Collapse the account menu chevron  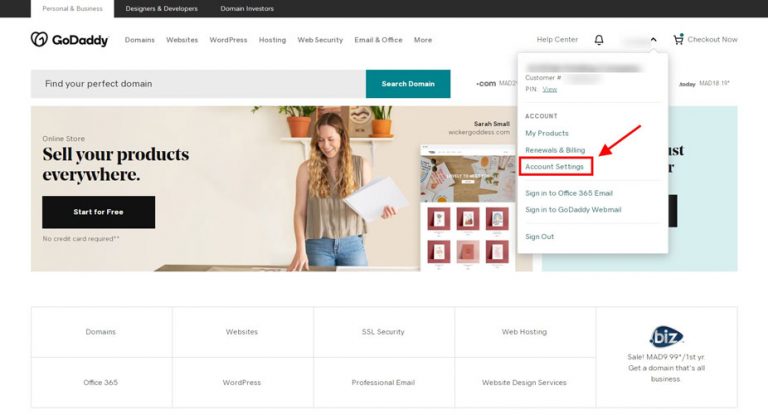(x=653, y=40)
